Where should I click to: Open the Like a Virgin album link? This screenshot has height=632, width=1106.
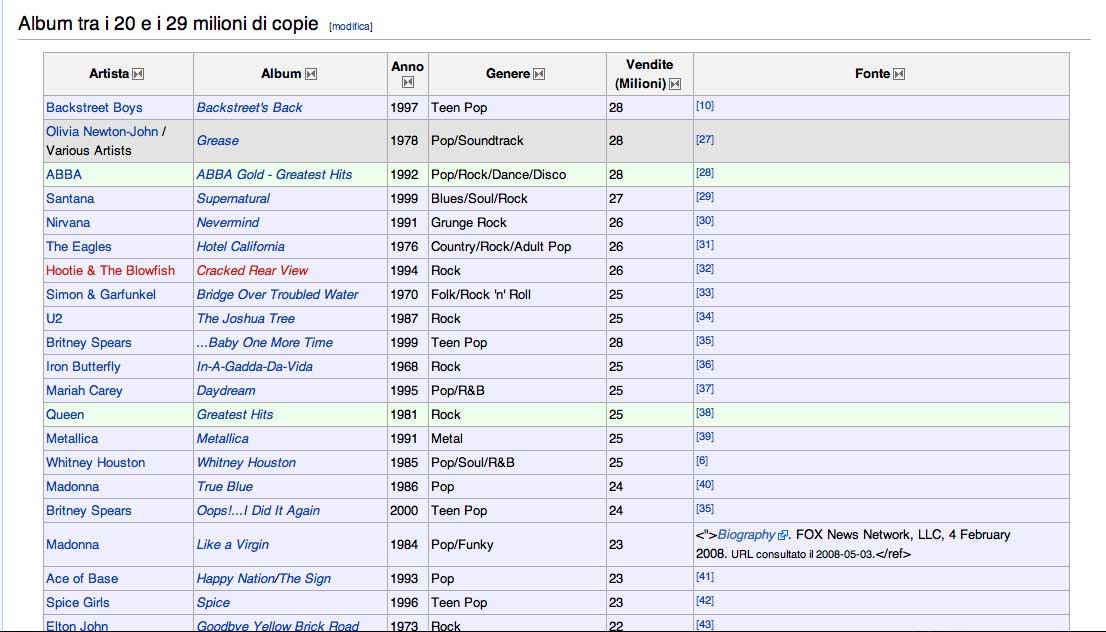[x=232, y=544]
